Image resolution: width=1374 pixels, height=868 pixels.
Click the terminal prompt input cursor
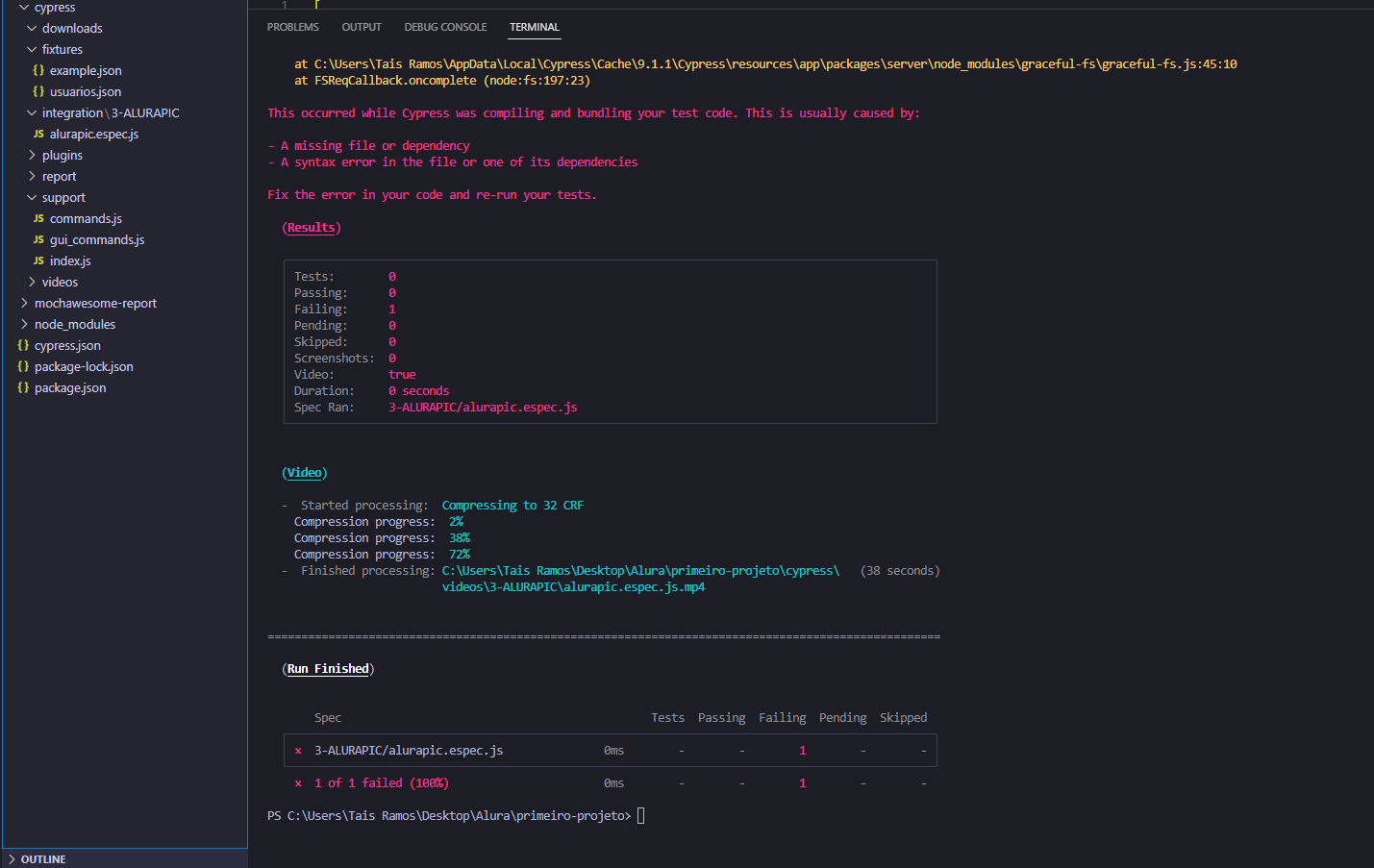tap(641, 816)
